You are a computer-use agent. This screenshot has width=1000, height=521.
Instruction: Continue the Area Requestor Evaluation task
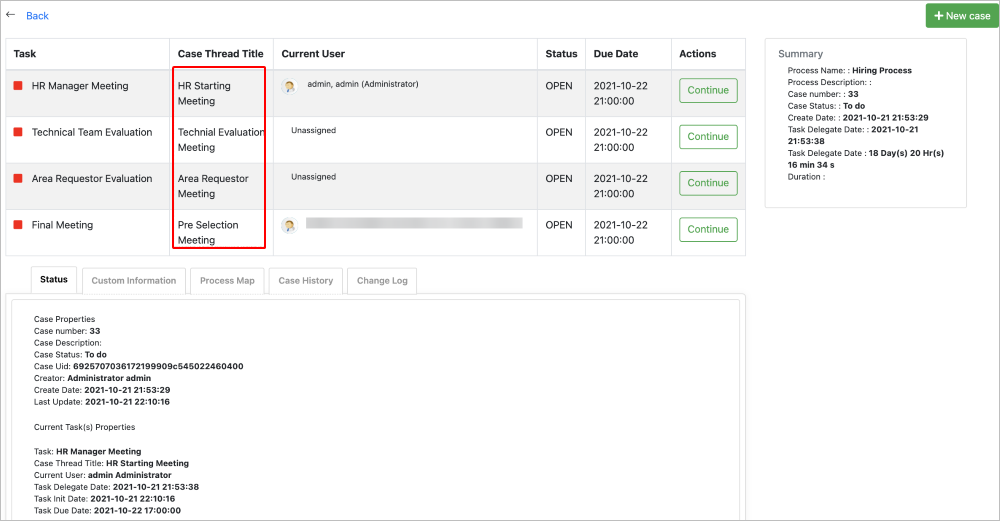pos(708,183)
